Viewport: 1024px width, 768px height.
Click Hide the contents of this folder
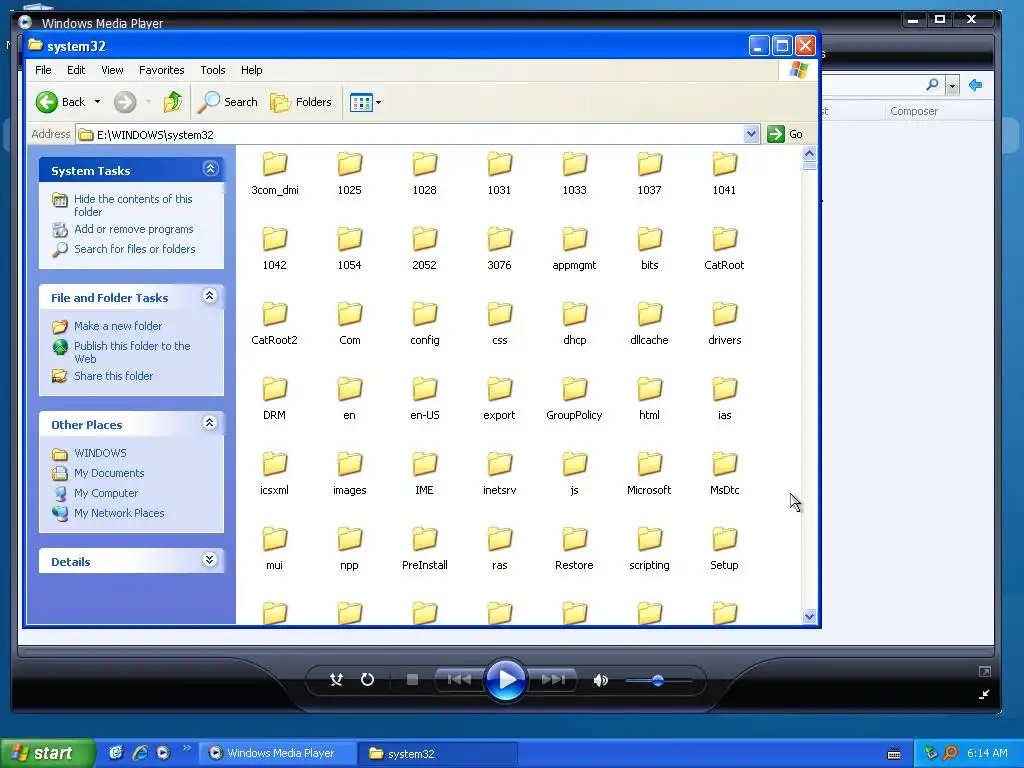click(x=133, y=205)
